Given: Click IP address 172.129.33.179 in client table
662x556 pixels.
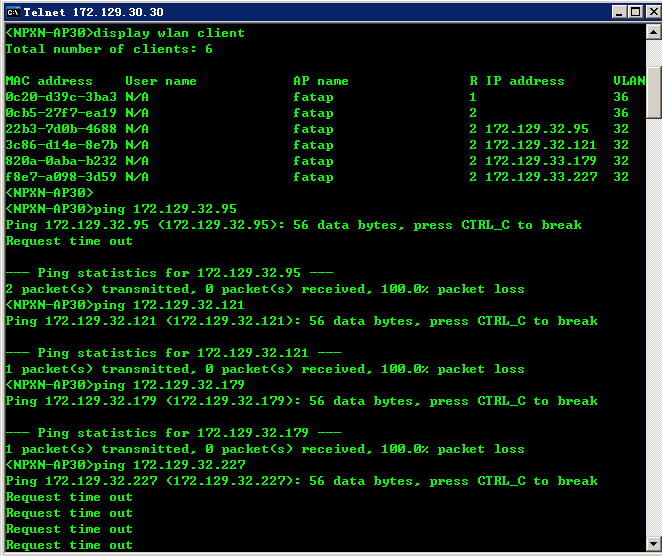Looking at the screenshot, I should [541, 161].
